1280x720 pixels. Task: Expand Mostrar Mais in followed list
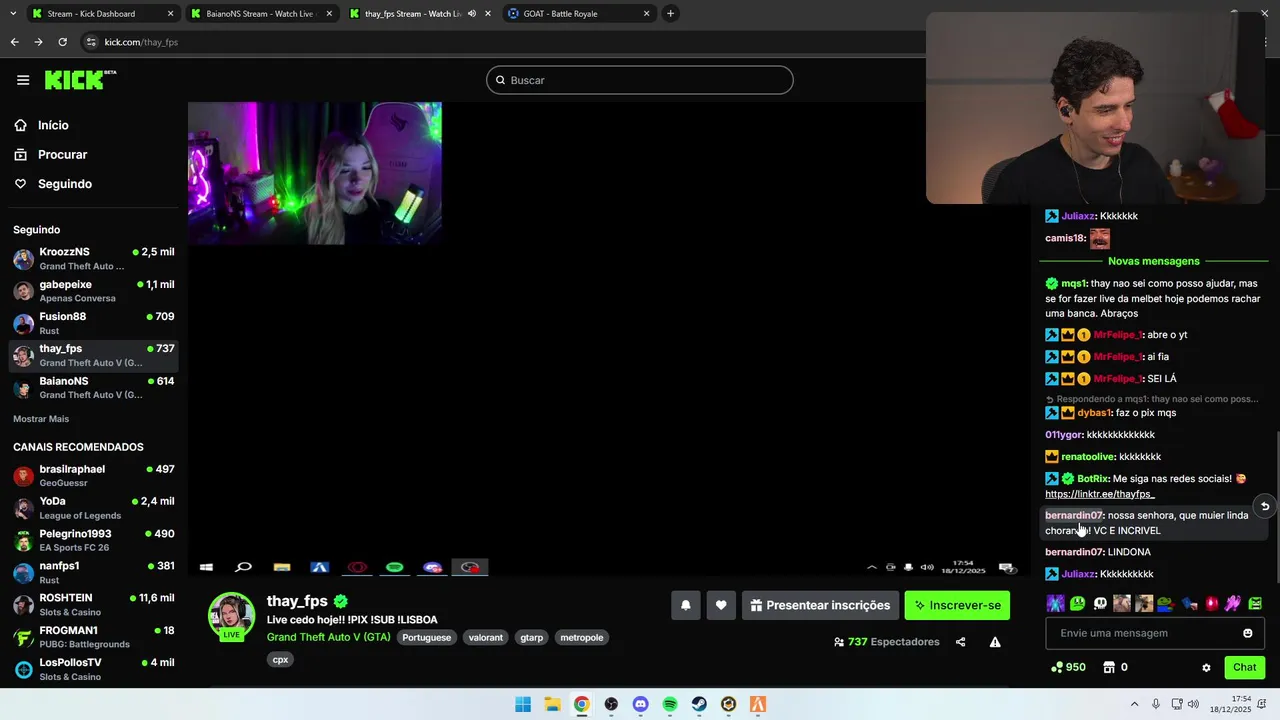41,419
